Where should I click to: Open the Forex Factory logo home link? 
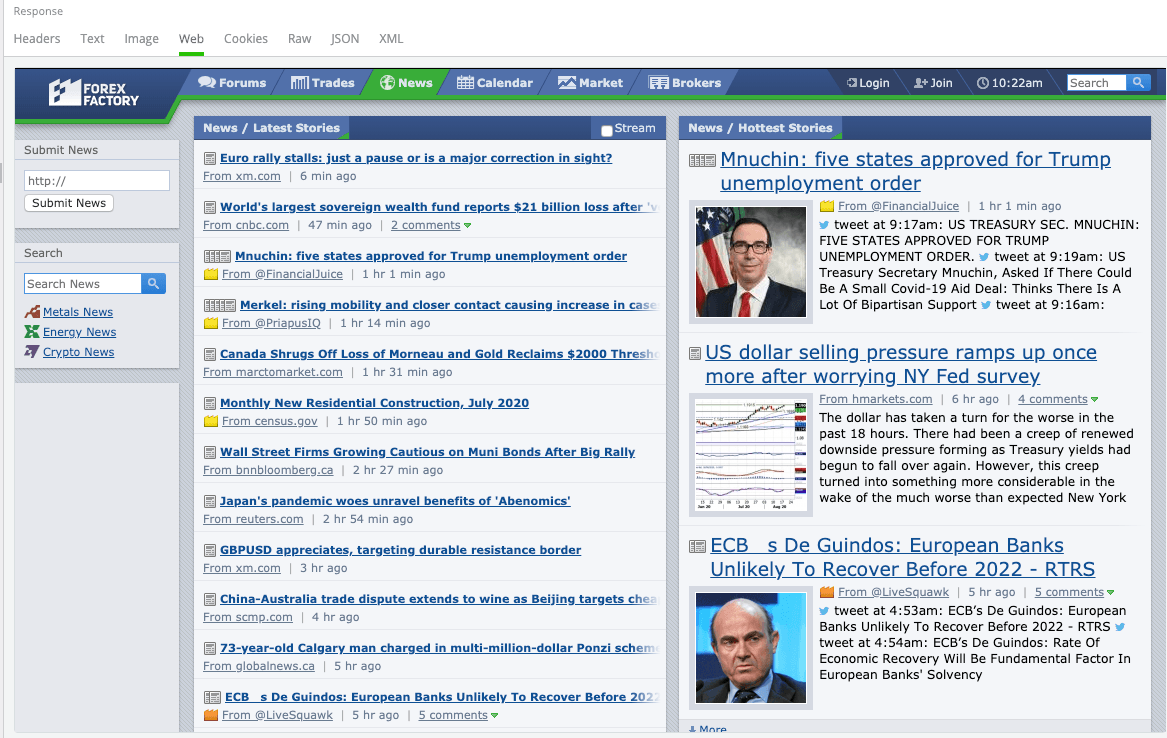click(x=94, y=93)
